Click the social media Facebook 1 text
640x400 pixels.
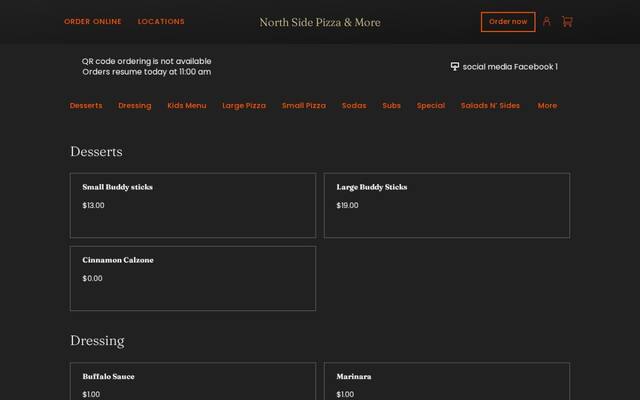(x=510, y=67)
